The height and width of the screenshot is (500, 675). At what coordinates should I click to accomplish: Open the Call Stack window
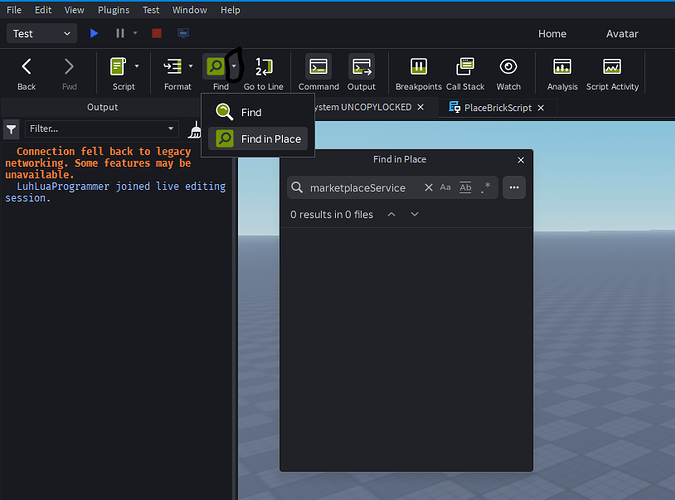pyautogui.click(x=465, y=73)
